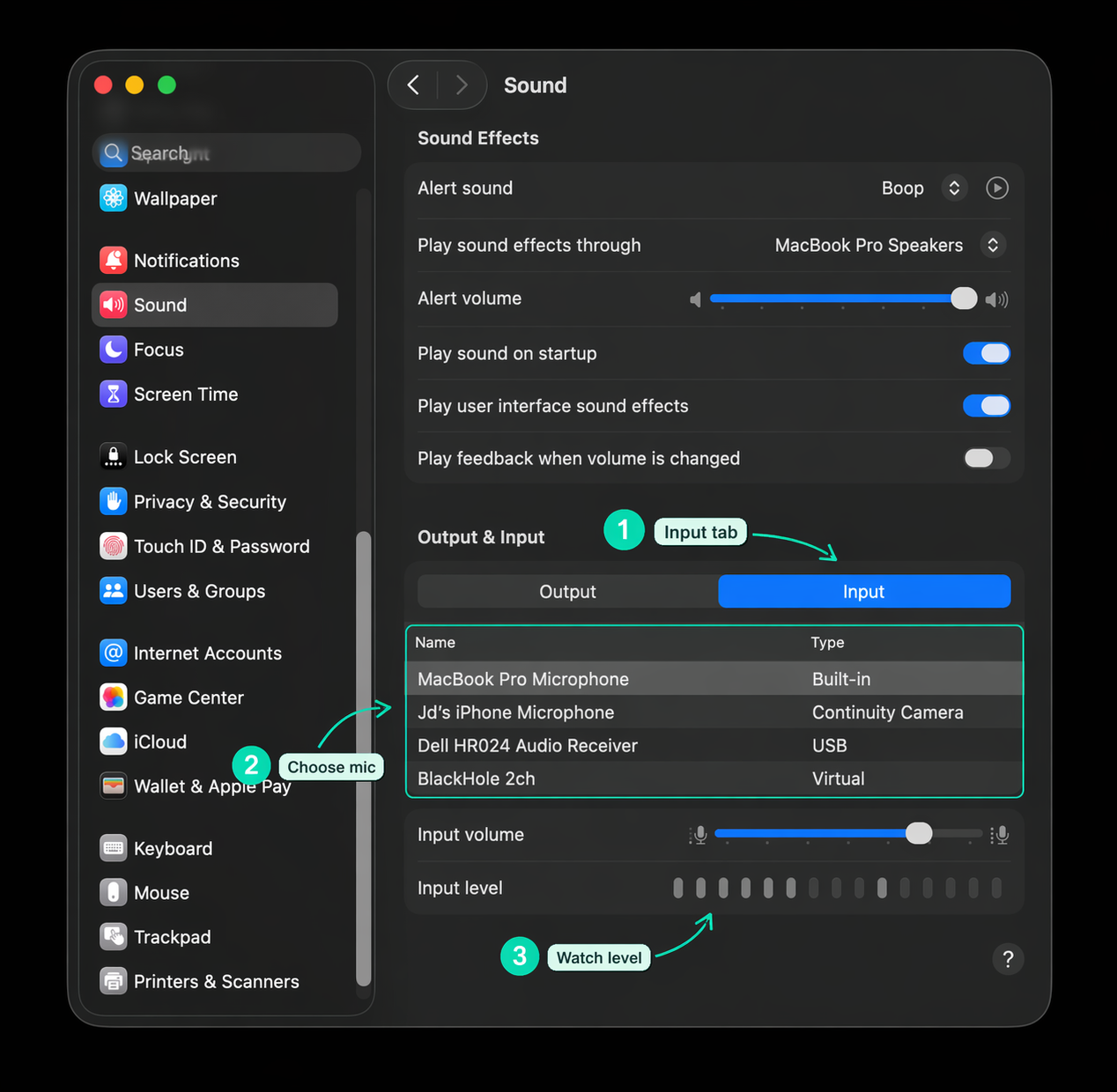Turn off user interface sound effects
This screenshot has height=1092, width=1117.
point(987,406)
